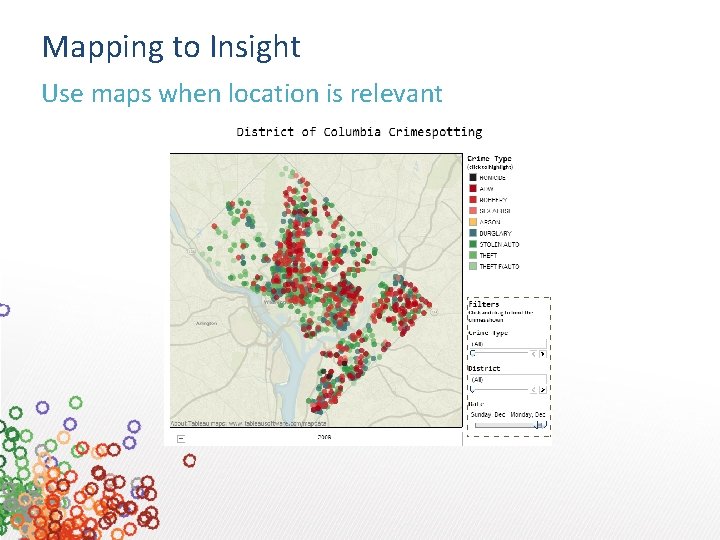Click the District (All) value field
720x540 pixels.
[x=508, y=379]
